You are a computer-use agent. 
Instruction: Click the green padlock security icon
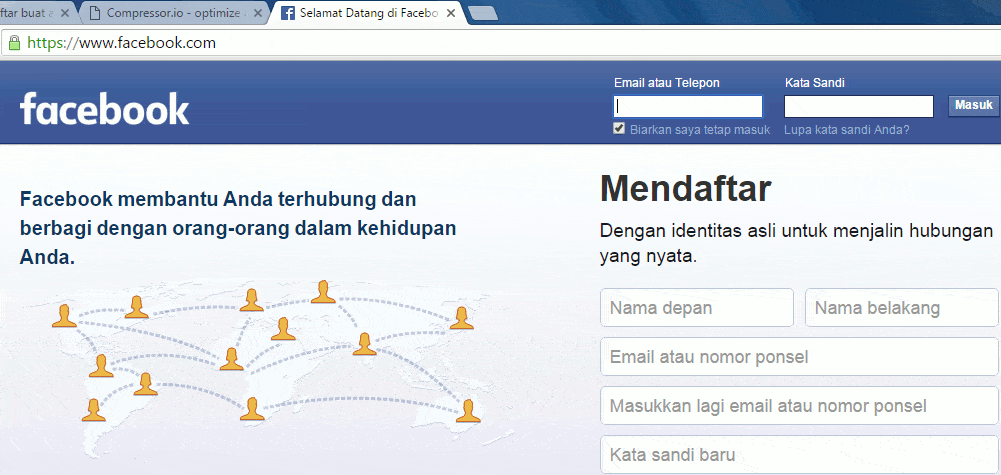click(14, 43)
